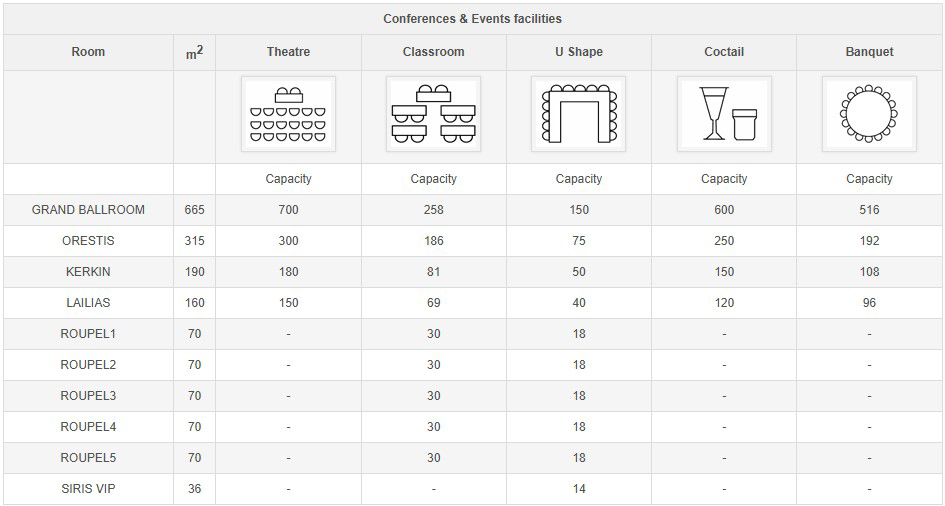Click the U Shape layout icon
The height and width of the screenshot is (506, 945).
(x=579, y=114)
